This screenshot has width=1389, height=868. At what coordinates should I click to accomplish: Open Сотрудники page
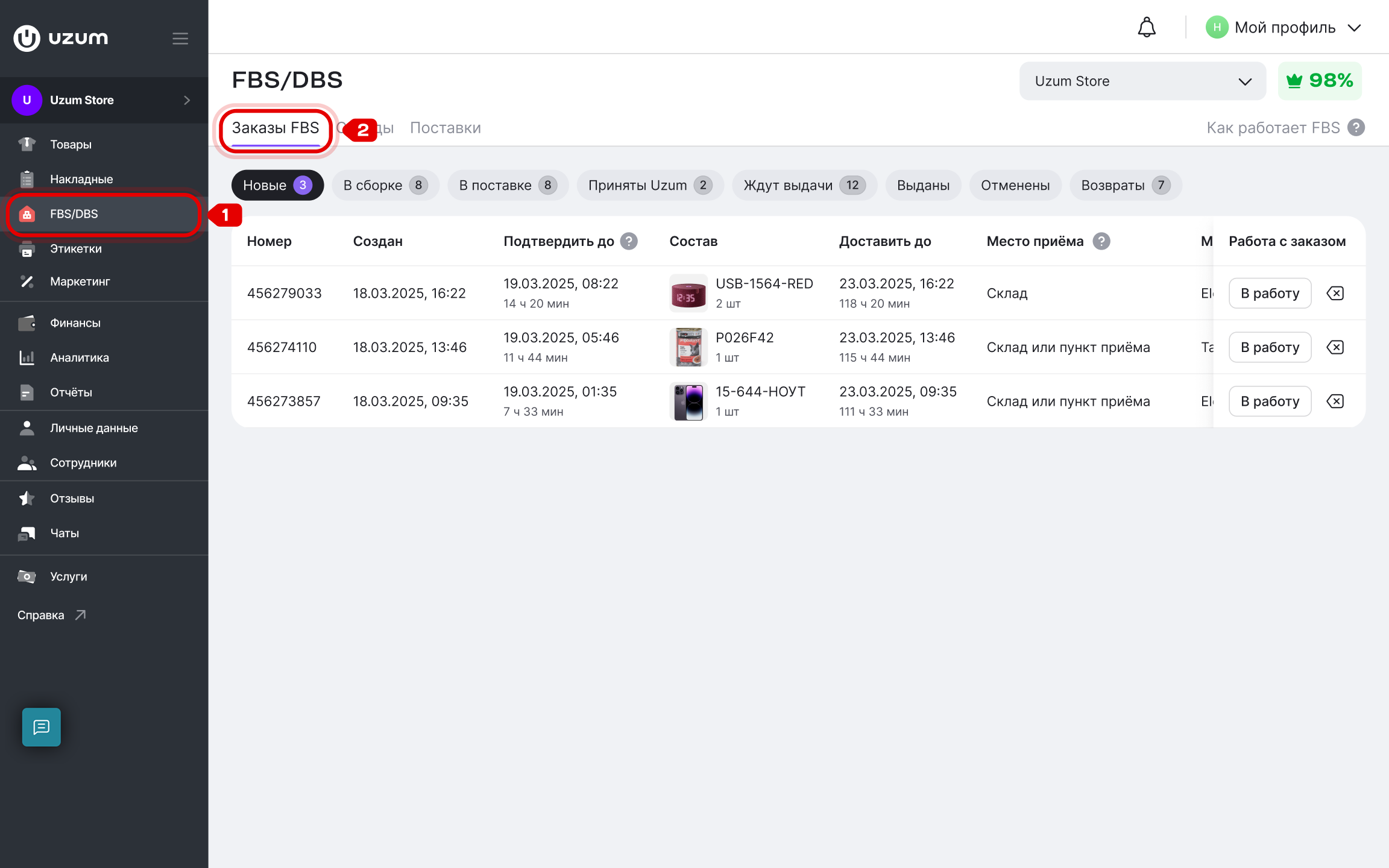[104, 463]
